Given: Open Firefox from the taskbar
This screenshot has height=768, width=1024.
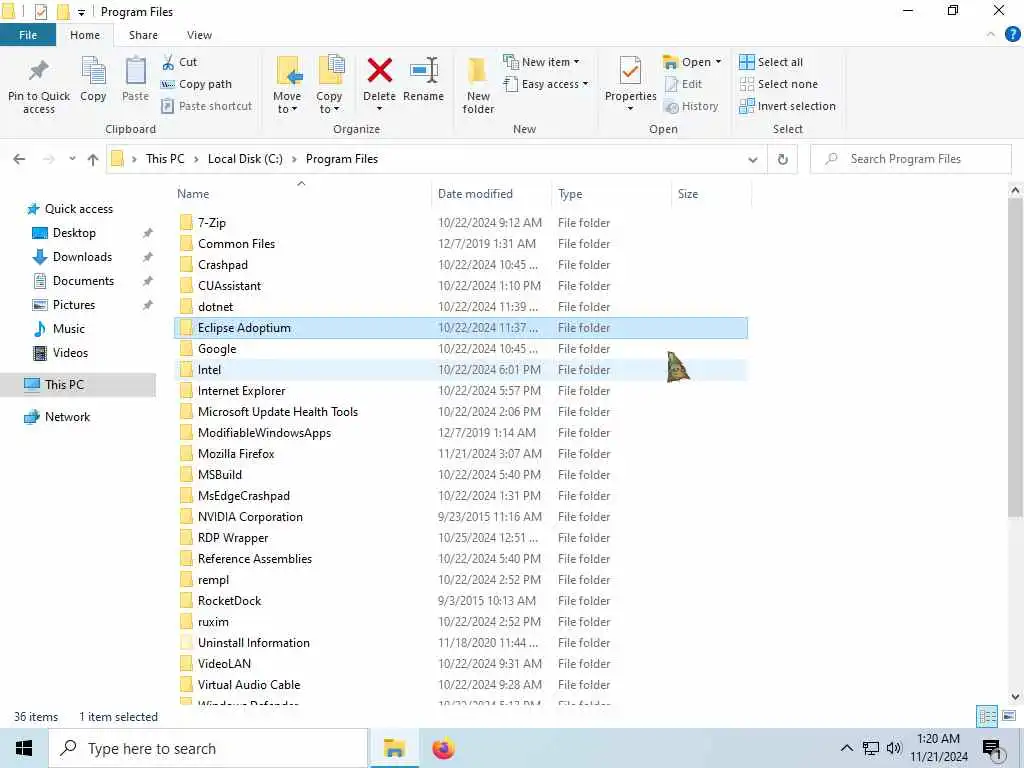Looking at the screenshot, I should tap(443, 748).
